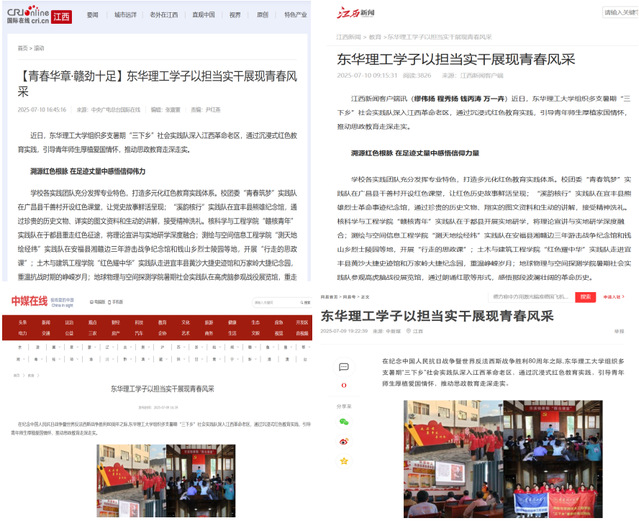639x531 pixels.
Task: Go to 教育 in Jiangxi News breadcrumb
Action: point(375,37)
